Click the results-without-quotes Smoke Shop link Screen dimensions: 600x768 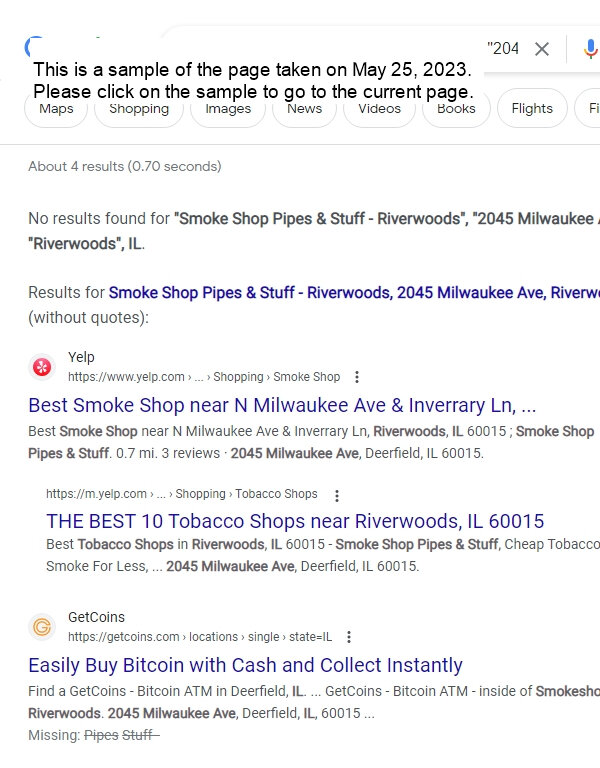354,292
